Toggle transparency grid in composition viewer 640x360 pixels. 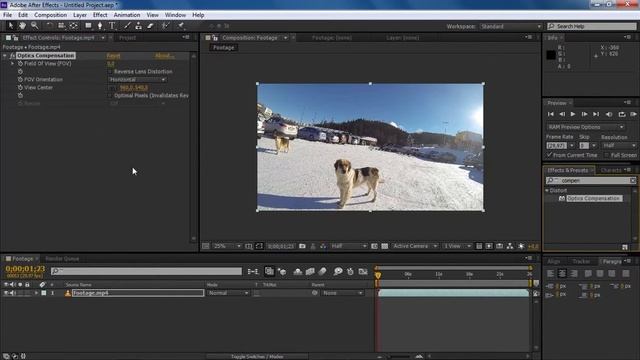384,246
